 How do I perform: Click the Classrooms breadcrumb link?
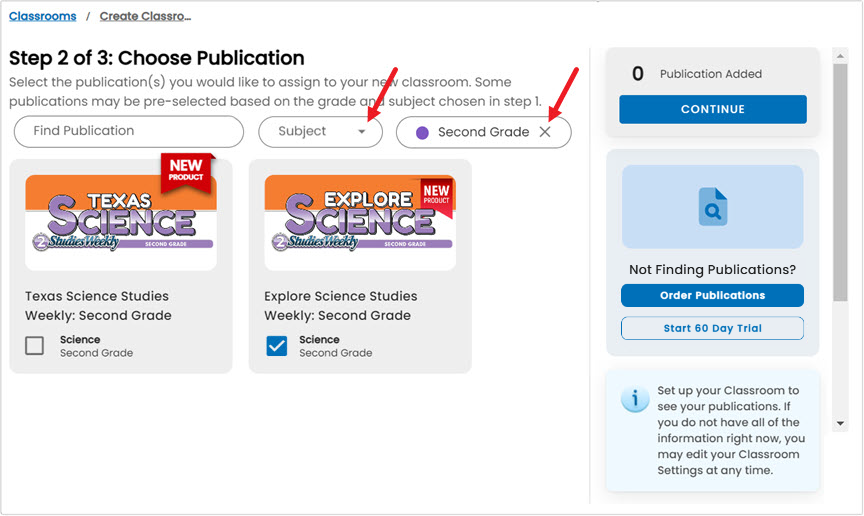tap(42, 16)
